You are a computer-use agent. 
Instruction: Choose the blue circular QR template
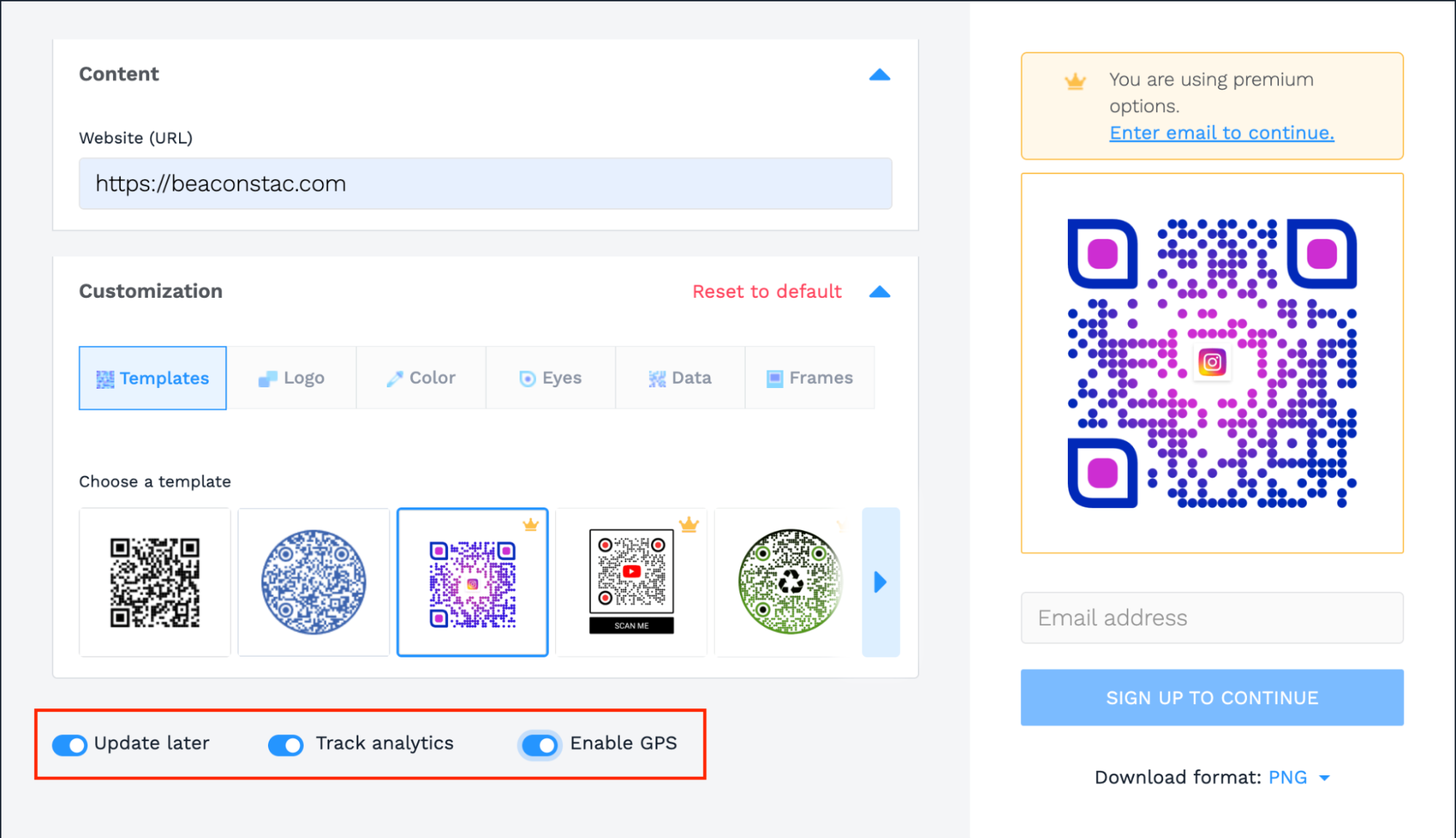coord(314,582)
